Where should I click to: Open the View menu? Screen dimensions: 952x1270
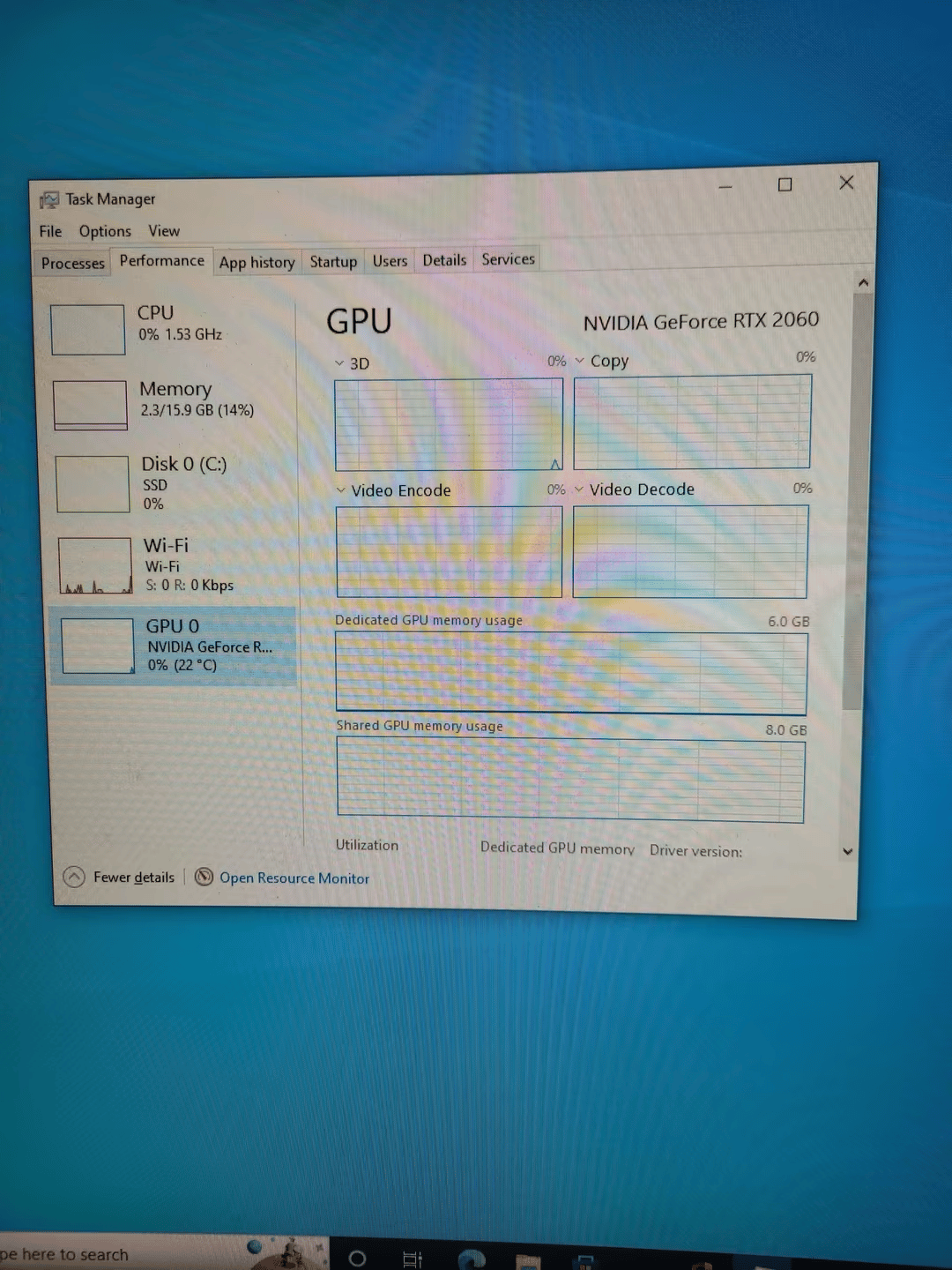coord(164,230)
